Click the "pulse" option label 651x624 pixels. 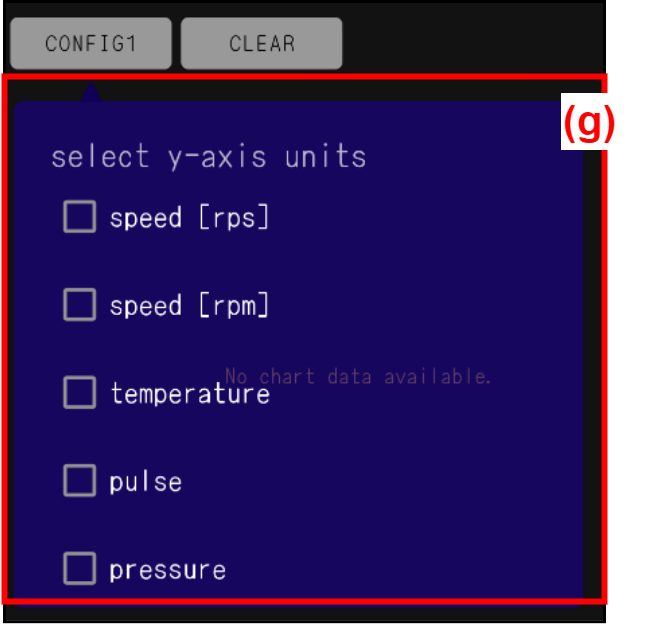coord(146,482)
